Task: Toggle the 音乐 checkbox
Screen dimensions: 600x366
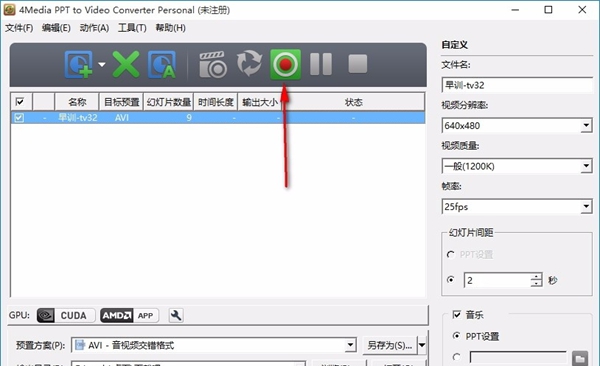Action: [457, 315]
